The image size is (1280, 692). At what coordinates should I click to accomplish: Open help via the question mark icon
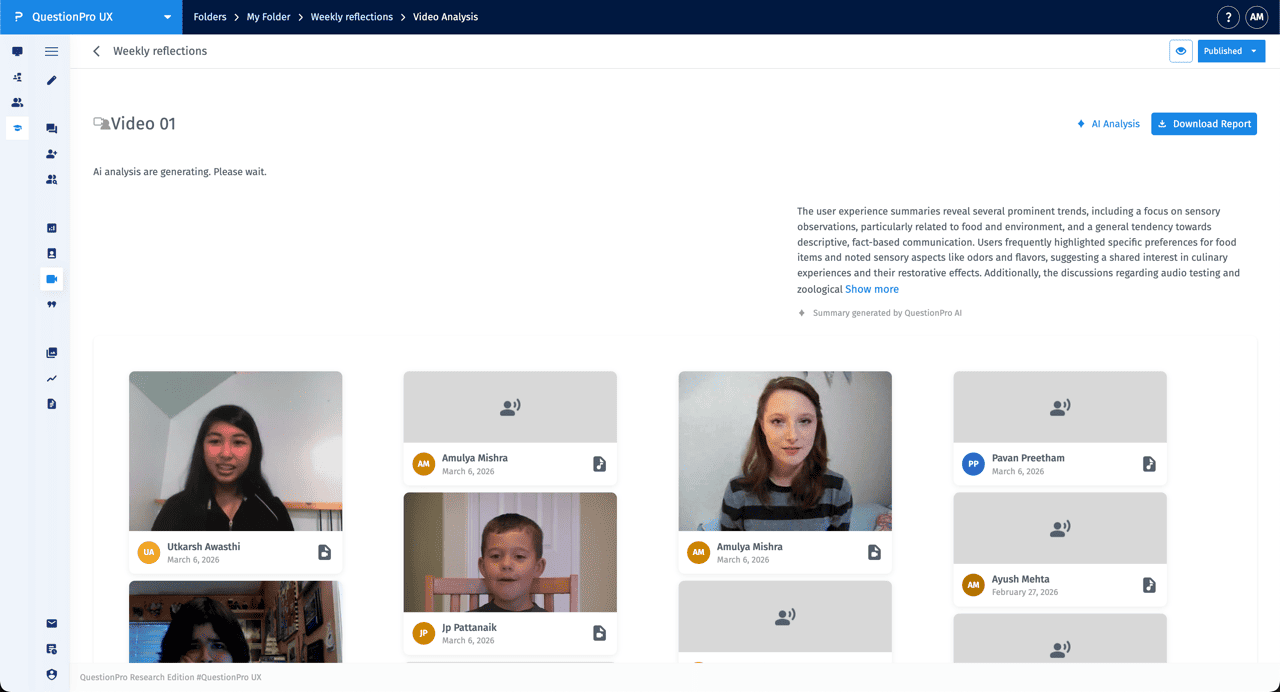pyautogui.click(x=1227, y=17)
